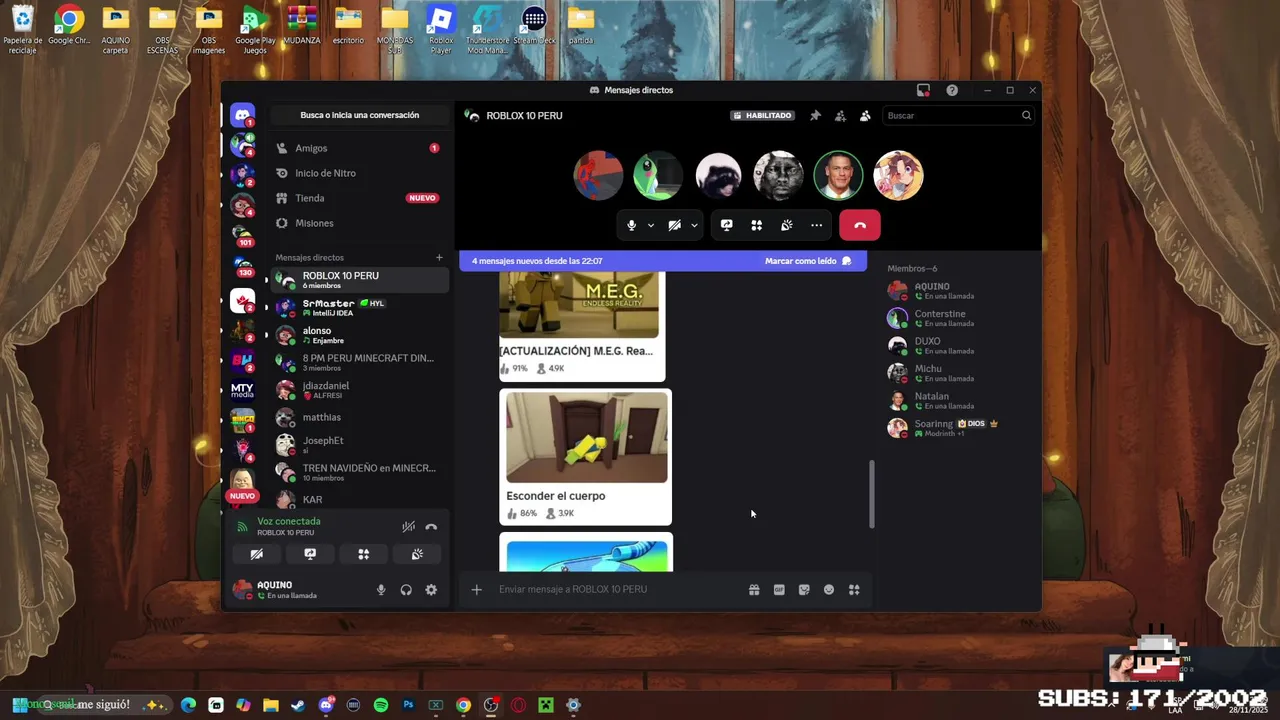
Task: Toggle noise suppression in voice panel
Action: pyautogui.click(x=408, y=526)
